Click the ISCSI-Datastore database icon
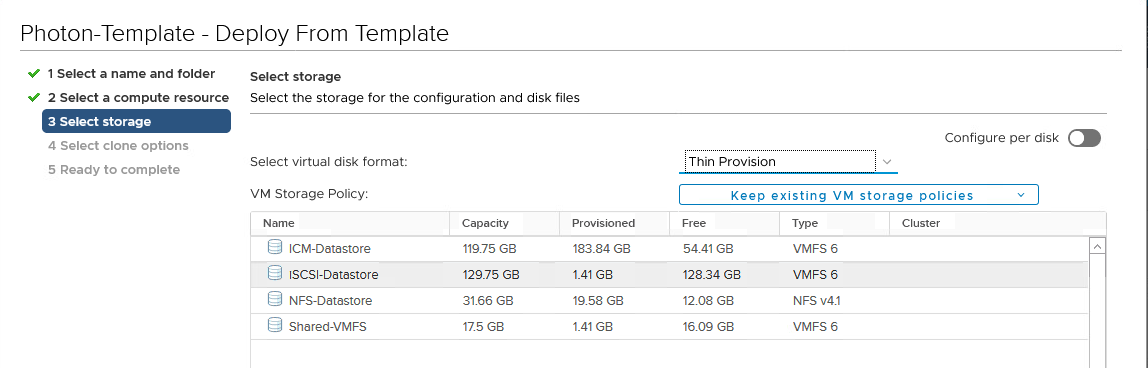Image resolution: width=1148 pixels, height=368 pixels. point(275,274)
